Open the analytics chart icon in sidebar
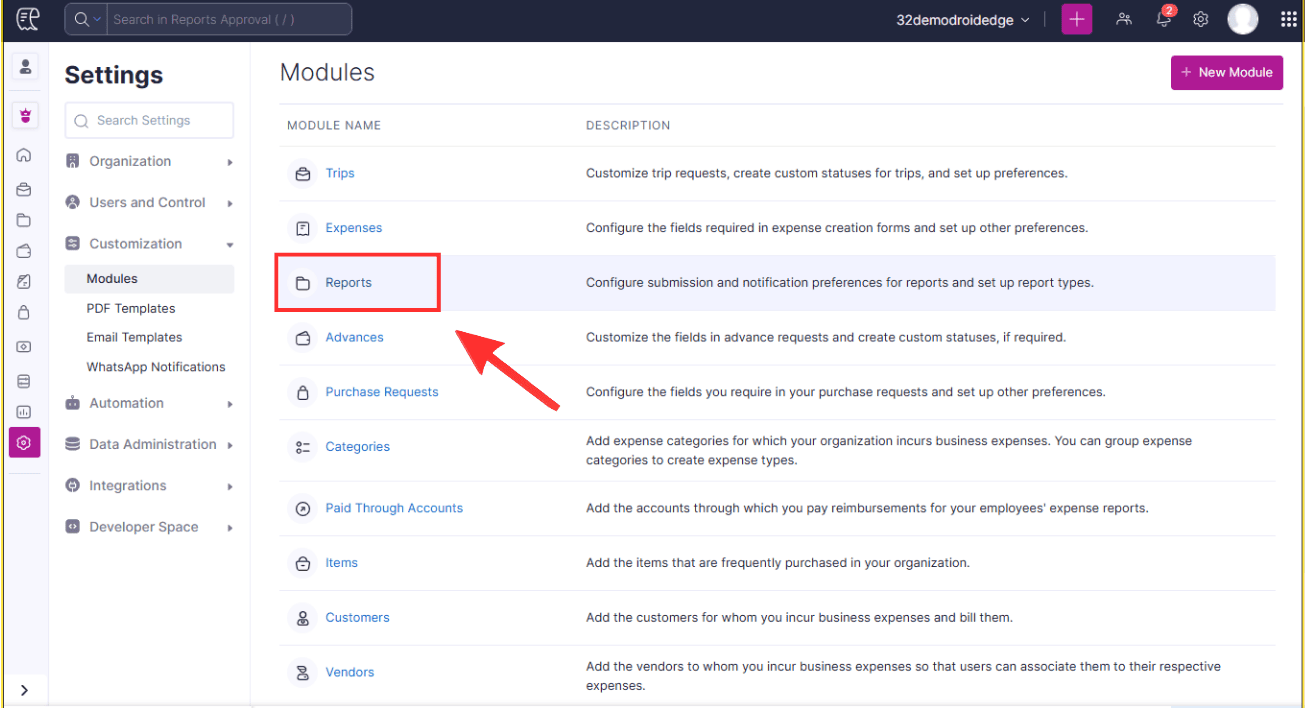The height and width of the screenshot is (708, 1305). [x=24, y=412]
